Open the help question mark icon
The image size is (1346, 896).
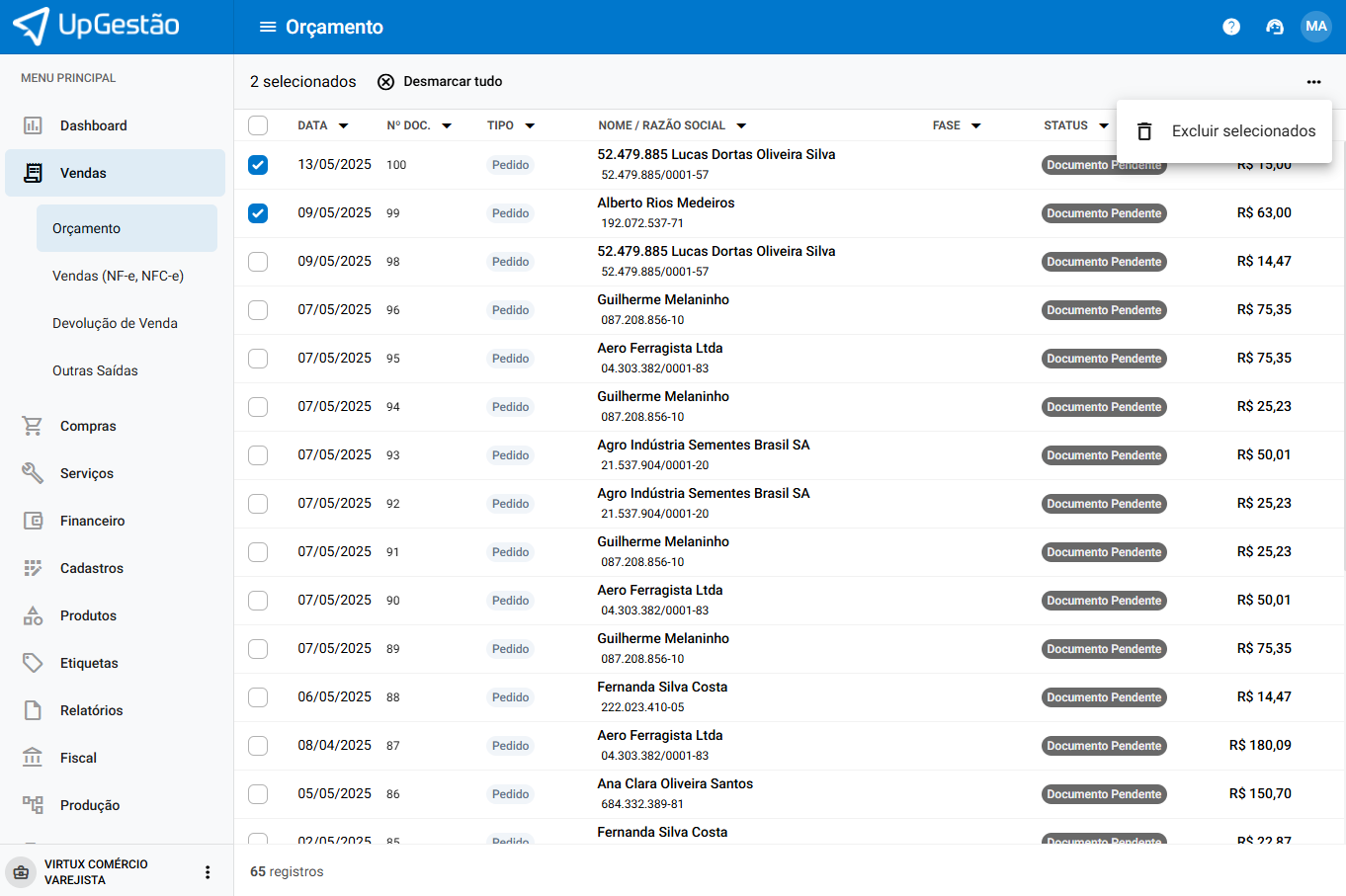click(x=1230, y=27)
